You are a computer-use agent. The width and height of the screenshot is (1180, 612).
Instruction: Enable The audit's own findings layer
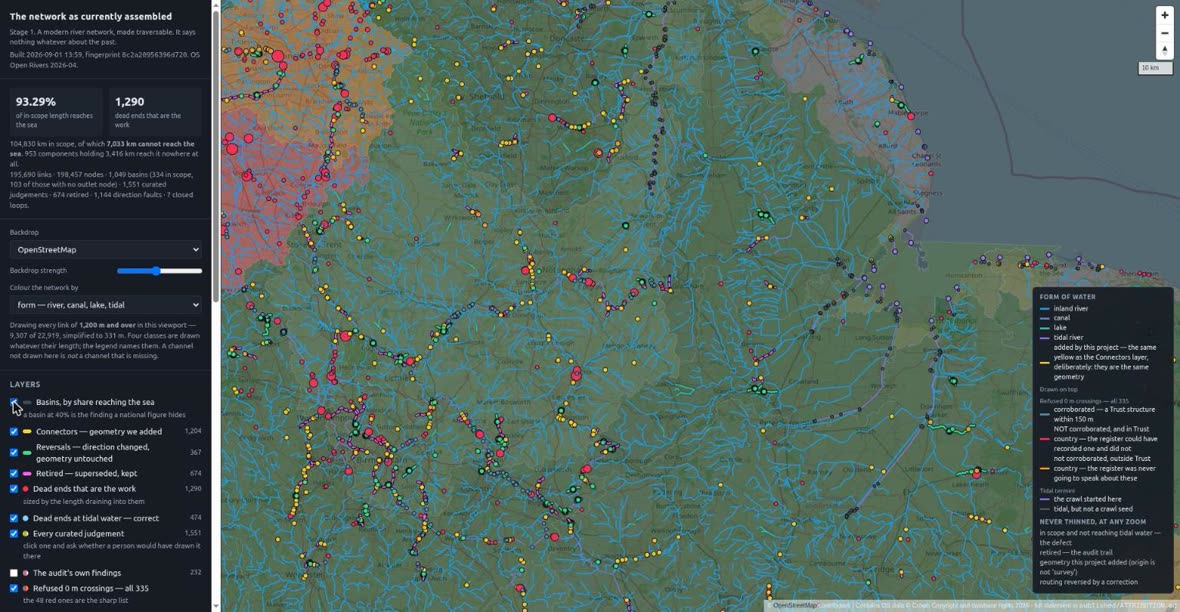(x=14, y=573)
